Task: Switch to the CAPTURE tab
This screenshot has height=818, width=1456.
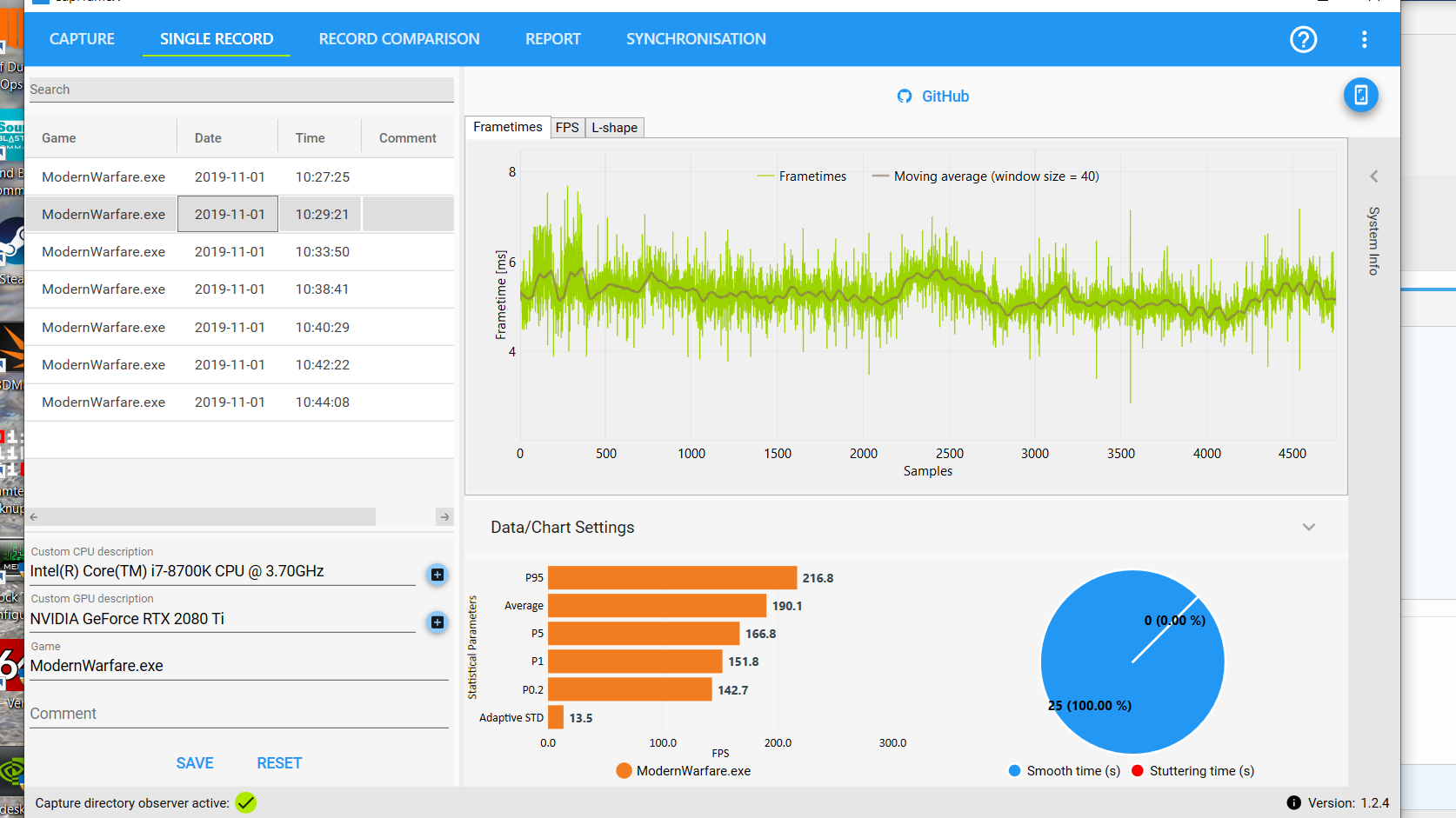Action: pos(82,39)
